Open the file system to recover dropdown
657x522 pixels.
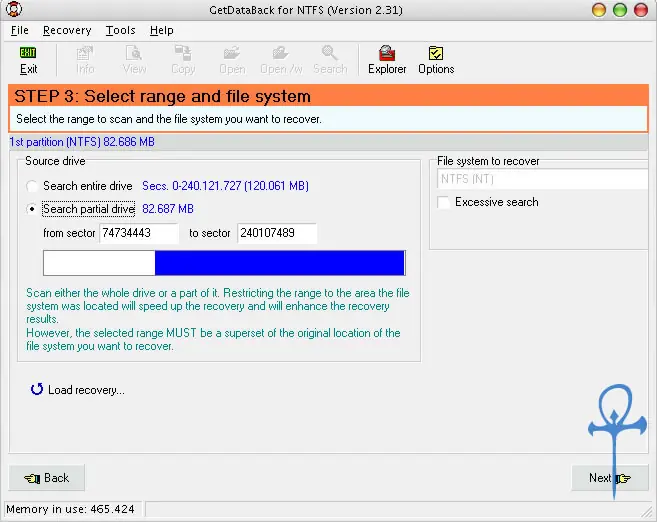[x=542, y=179]
